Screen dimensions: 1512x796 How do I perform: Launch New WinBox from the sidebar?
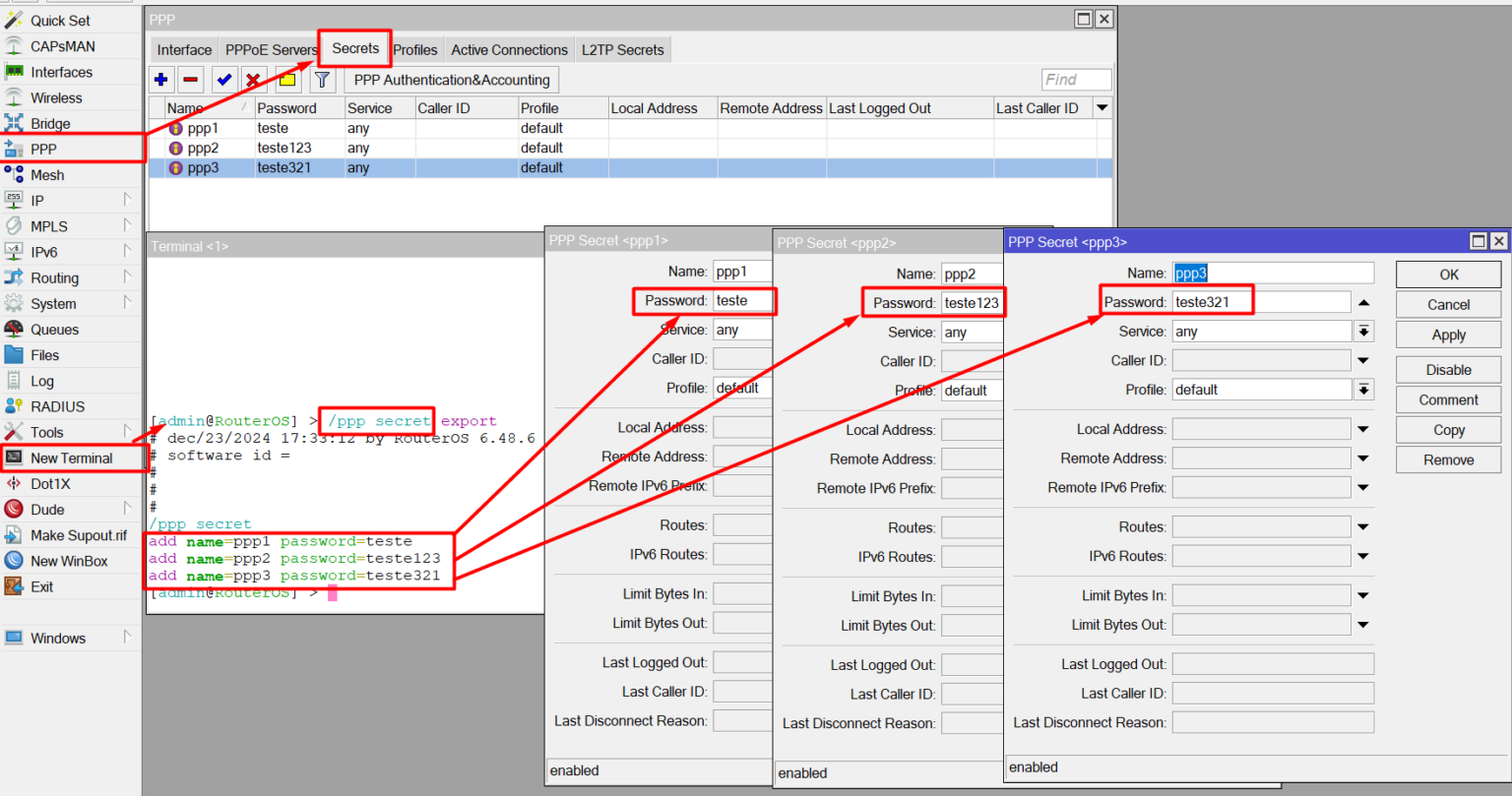pos(69,560)
